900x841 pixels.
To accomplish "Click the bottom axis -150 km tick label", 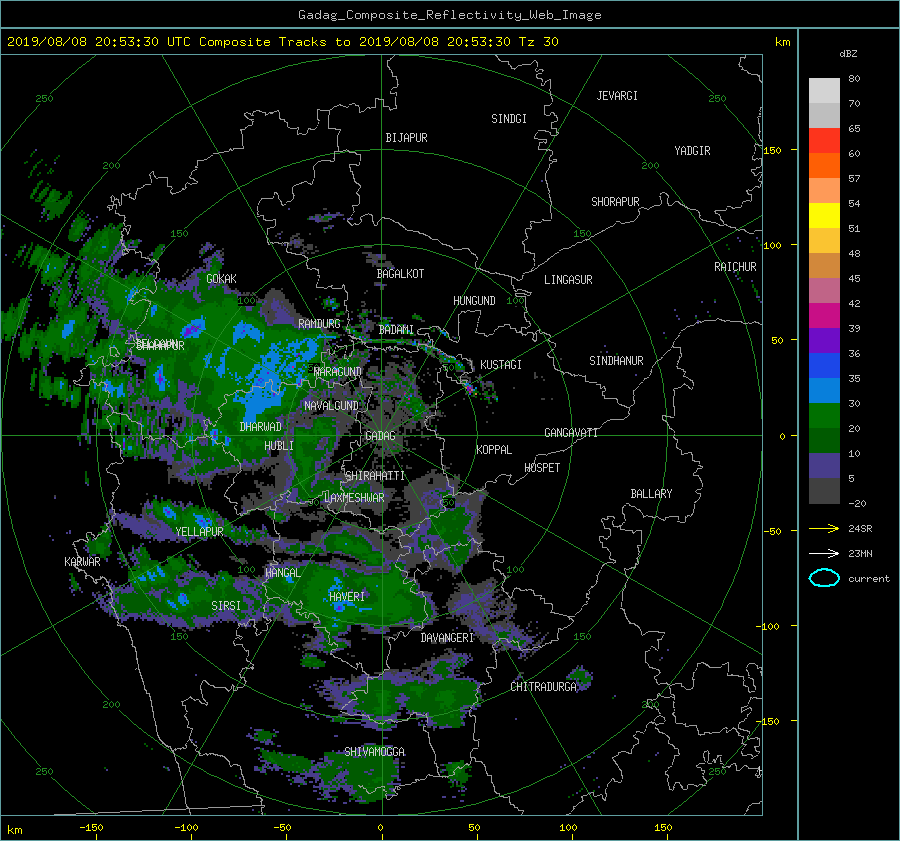I will coord(91,827).
